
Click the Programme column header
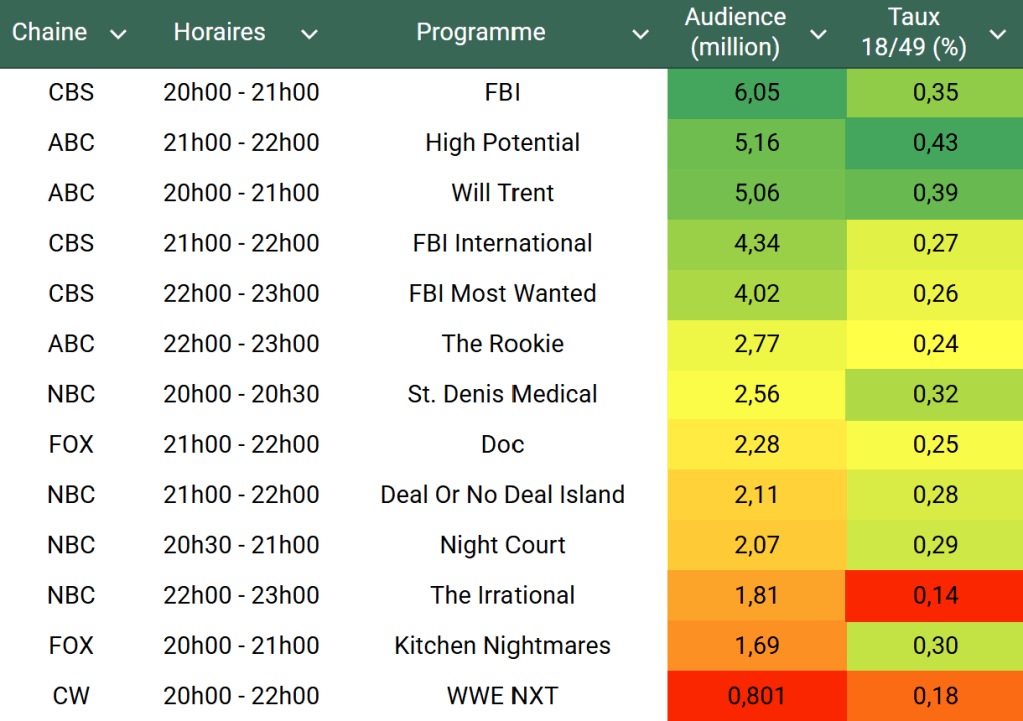pyautogui.click(x=481, y=32)
